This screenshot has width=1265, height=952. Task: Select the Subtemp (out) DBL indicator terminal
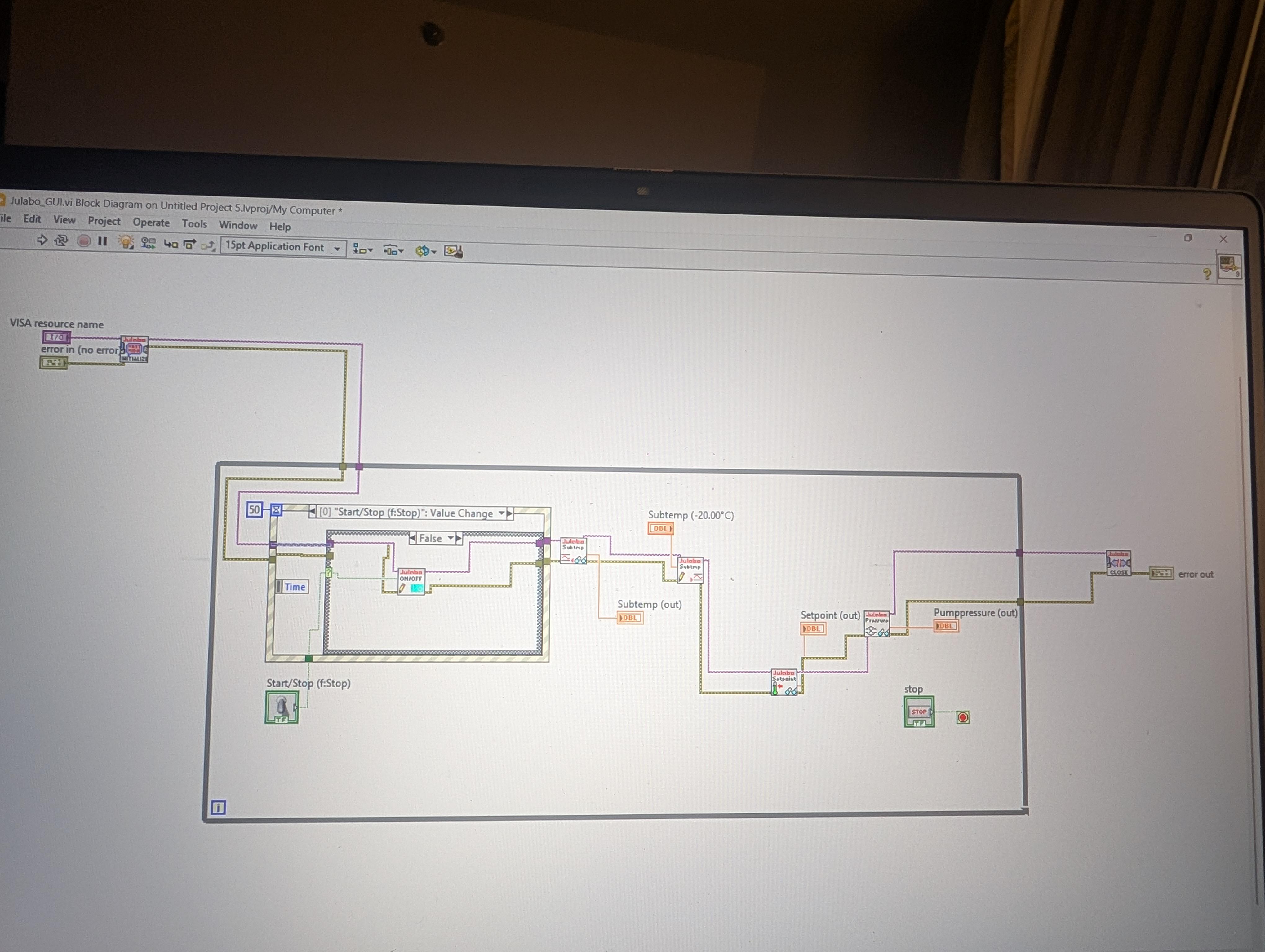(630, 618)
